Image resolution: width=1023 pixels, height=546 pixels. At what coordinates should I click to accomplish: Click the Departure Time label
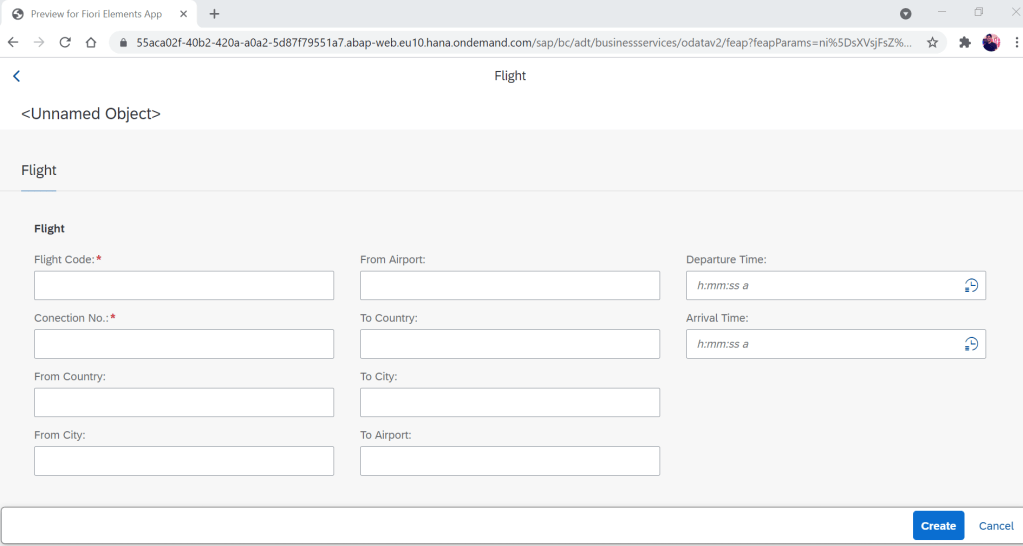726,260
